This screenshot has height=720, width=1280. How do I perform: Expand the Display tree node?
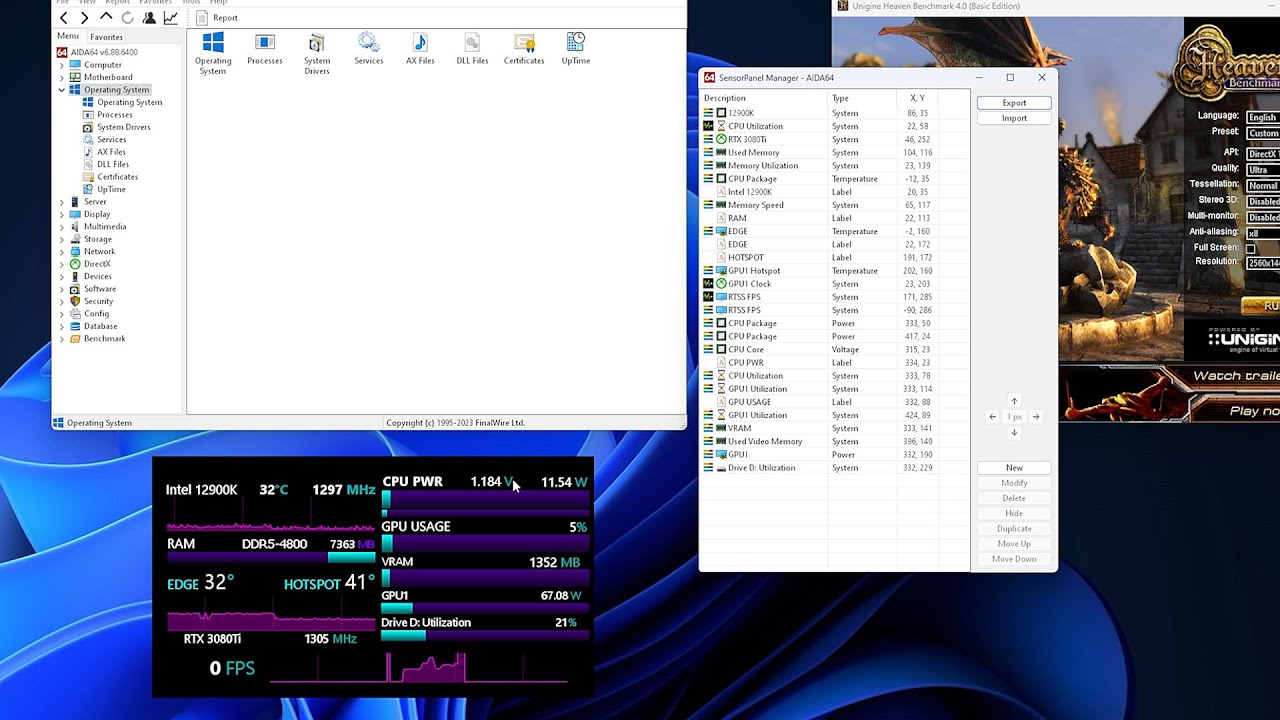click(x=62, y=214)
